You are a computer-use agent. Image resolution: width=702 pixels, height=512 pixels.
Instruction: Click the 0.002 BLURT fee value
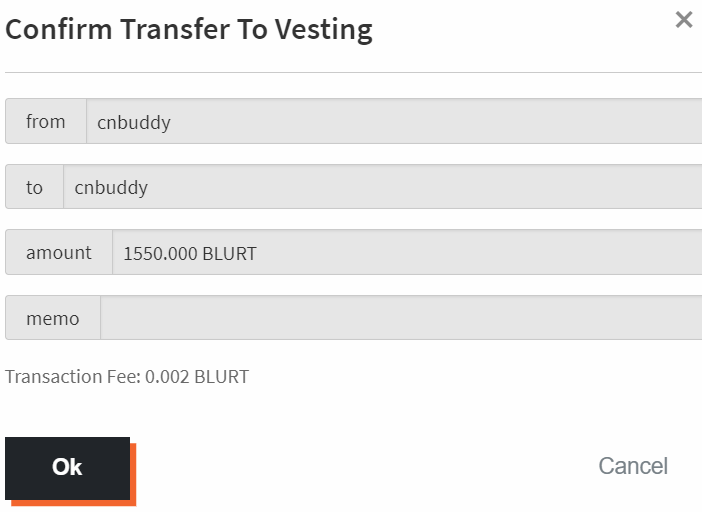tap(197, 377)
